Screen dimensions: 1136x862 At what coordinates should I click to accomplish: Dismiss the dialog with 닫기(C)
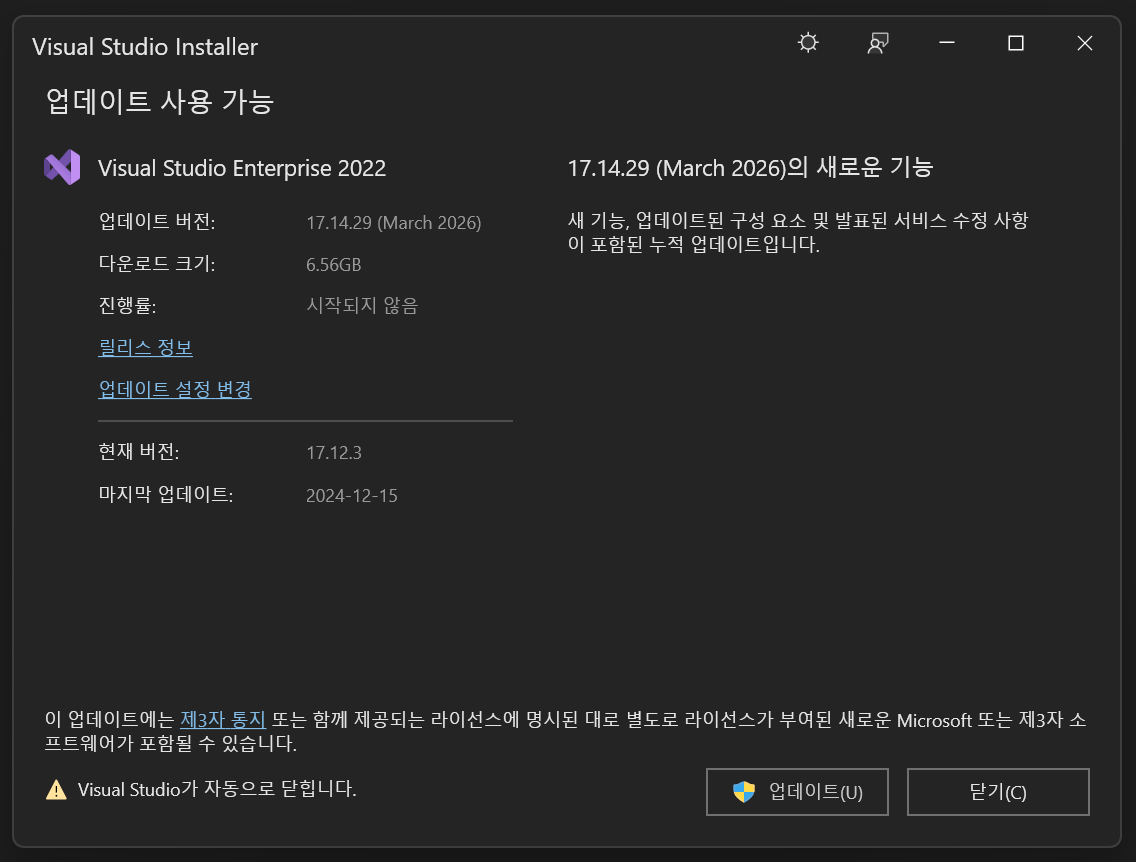(x=998, y=792)
